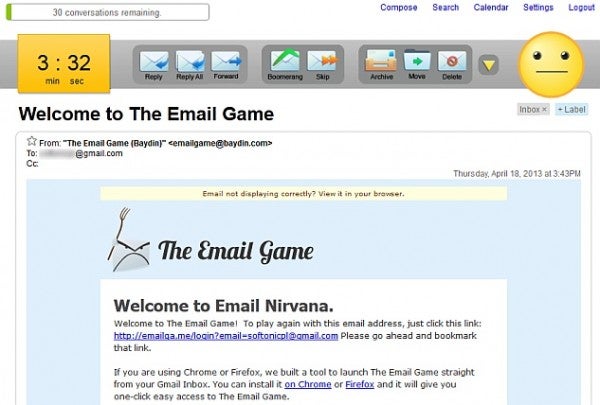The image size is (600, 405).
Task: Click The Email Game logo image
Action: click(210, 240)
